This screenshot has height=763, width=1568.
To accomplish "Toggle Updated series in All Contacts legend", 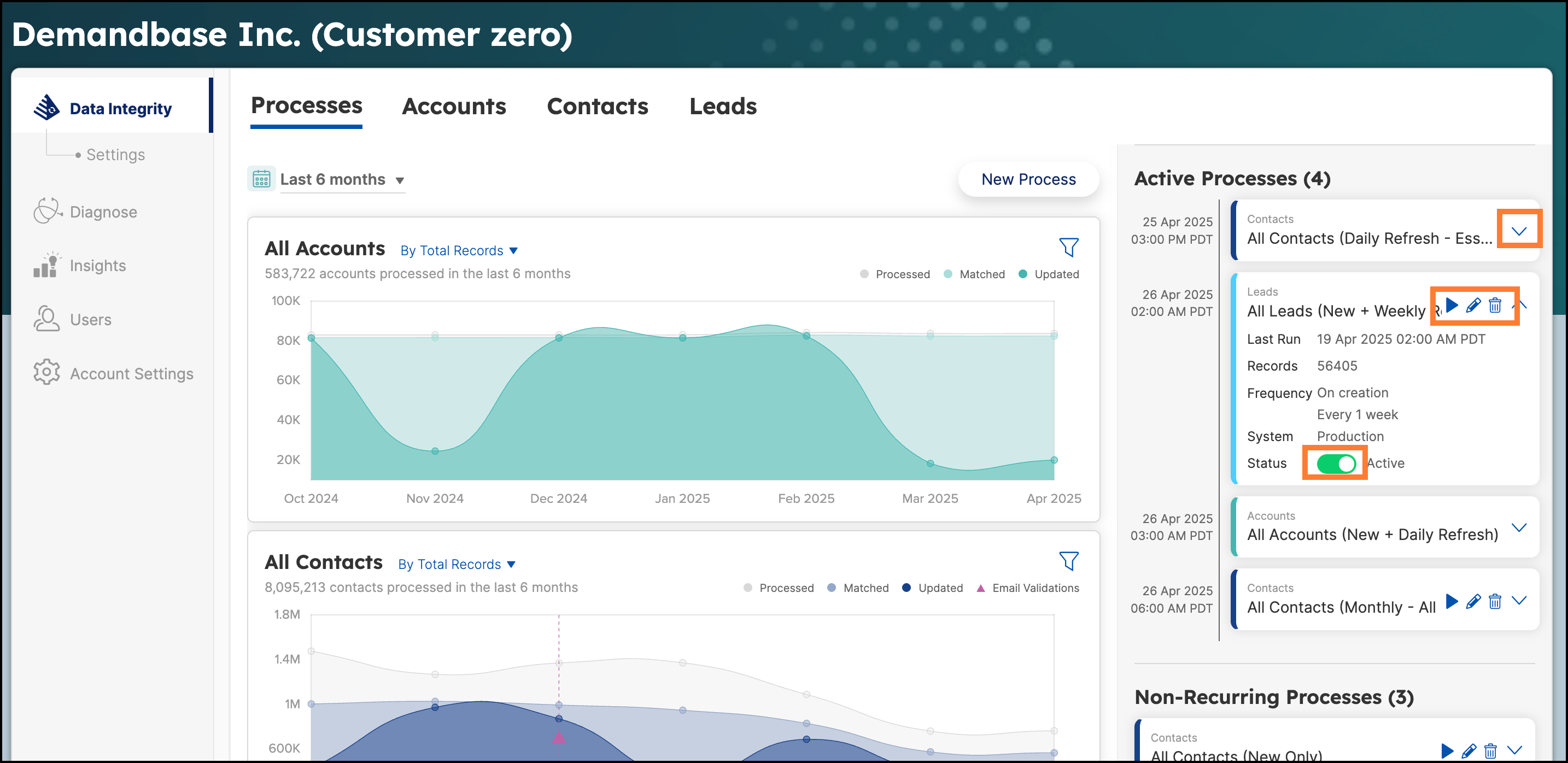I will [x=933, y=588].
